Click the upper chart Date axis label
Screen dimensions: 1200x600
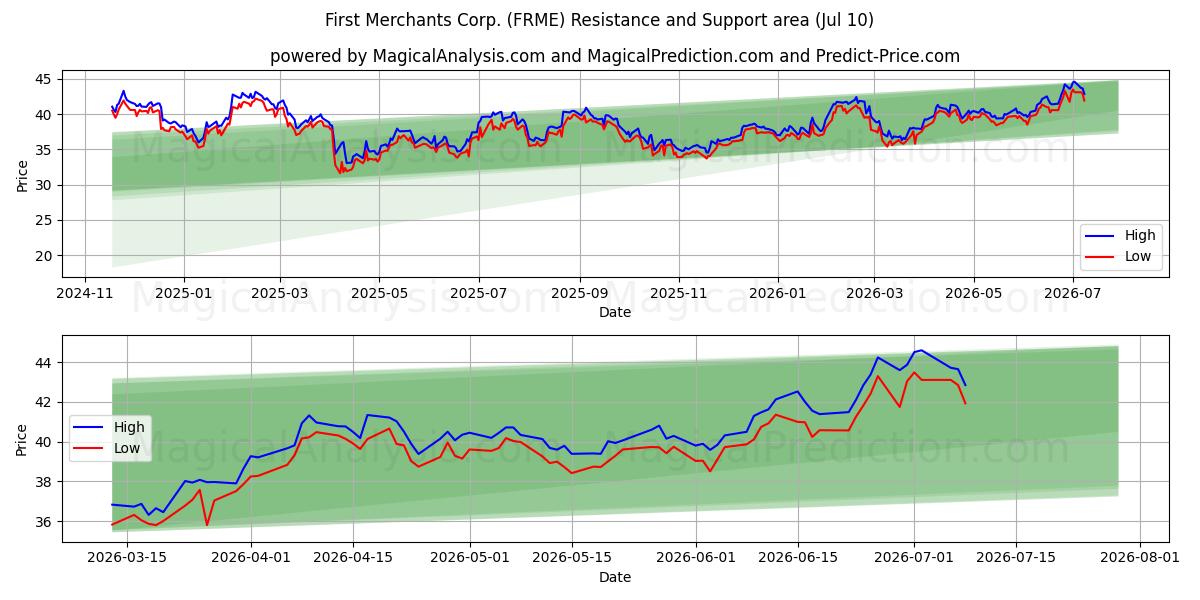coord(614,313)
